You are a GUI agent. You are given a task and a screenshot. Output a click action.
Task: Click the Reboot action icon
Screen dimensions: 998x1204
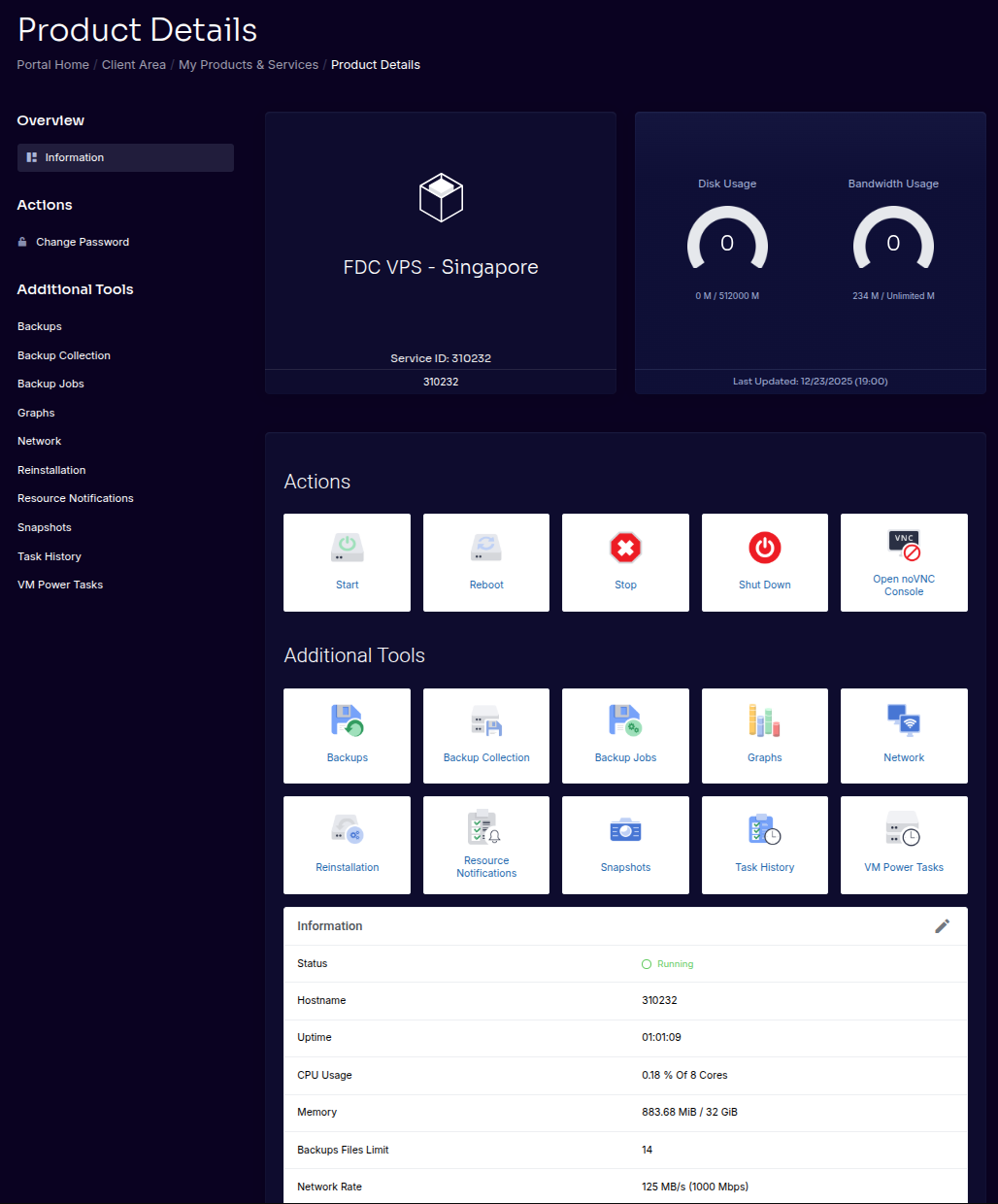click(485, 562)
